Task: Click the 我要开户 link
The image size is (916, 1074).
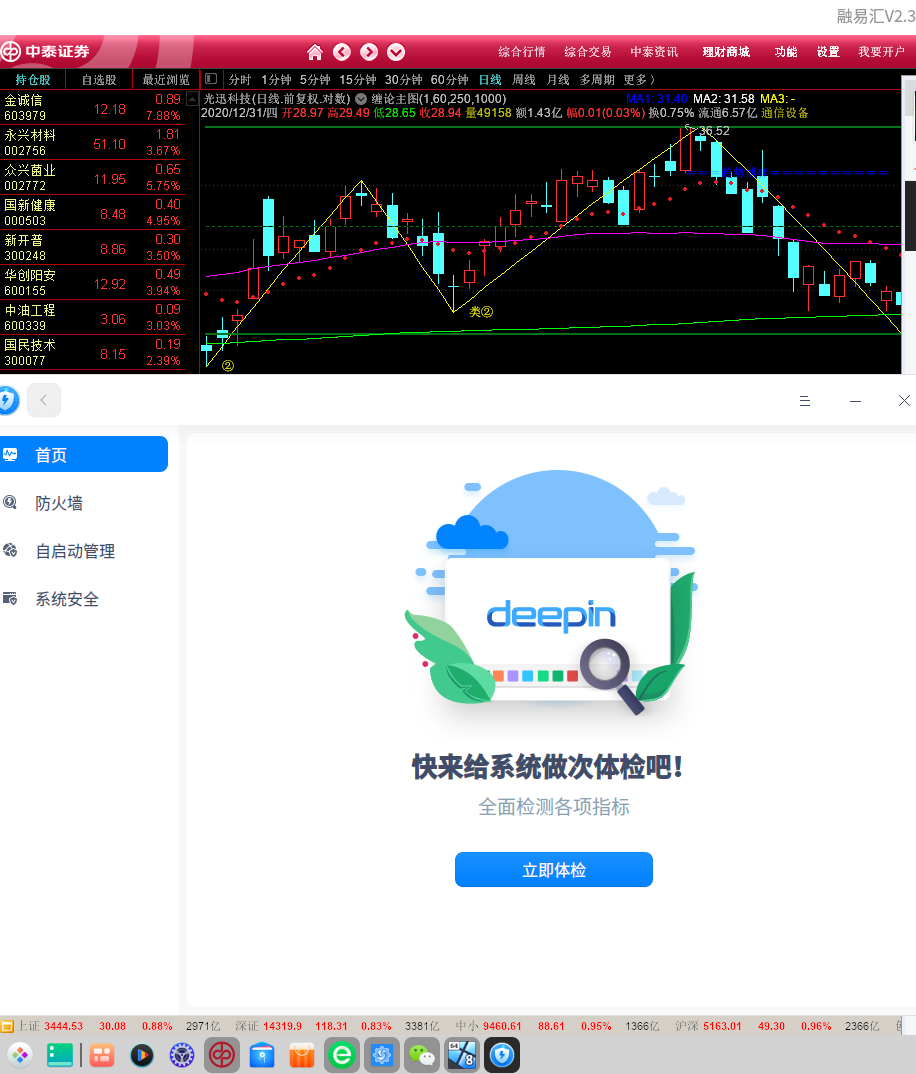Action: click(882, 52)
